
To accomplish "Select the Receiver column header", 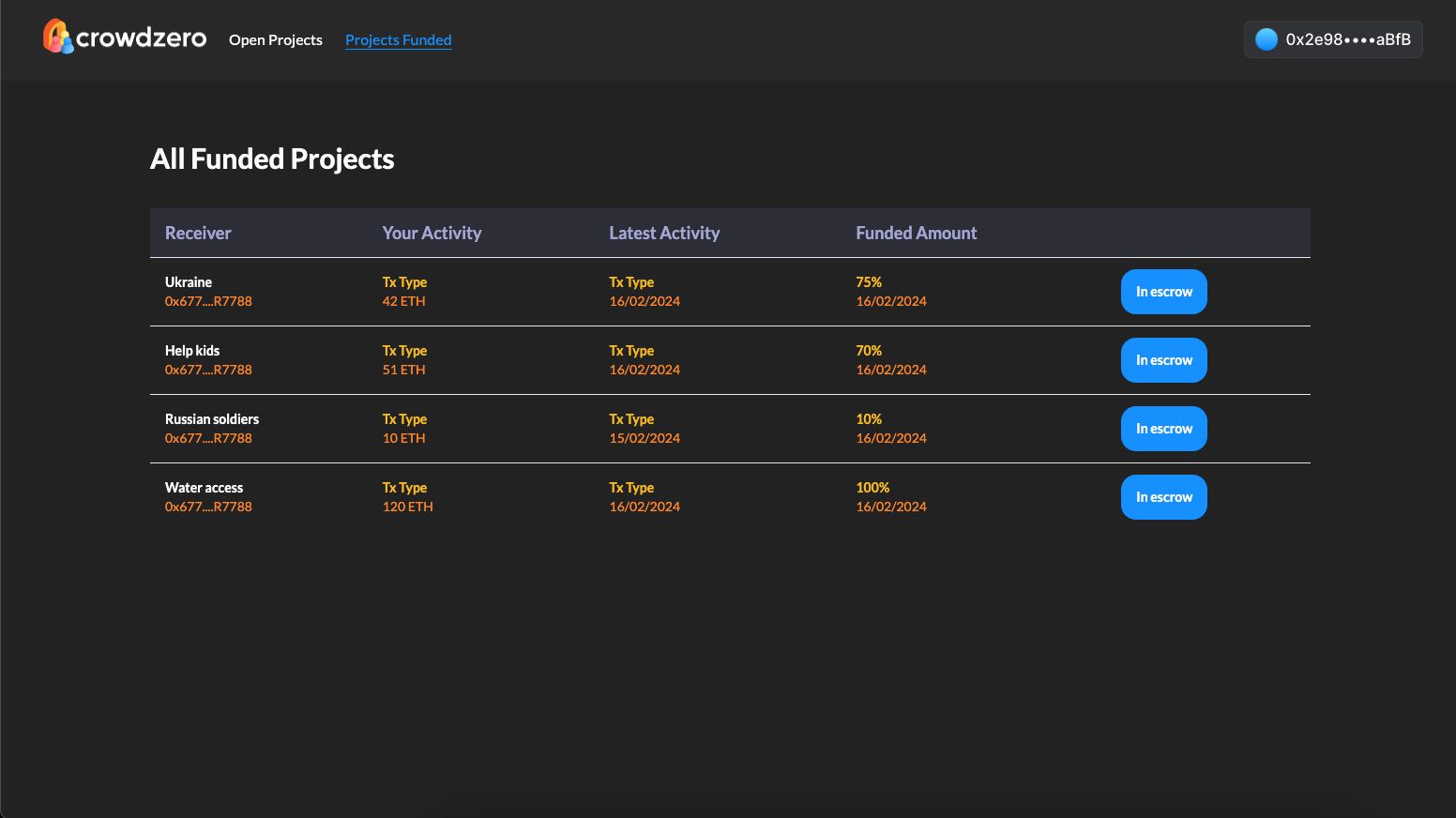I will [x=198, y=233].
